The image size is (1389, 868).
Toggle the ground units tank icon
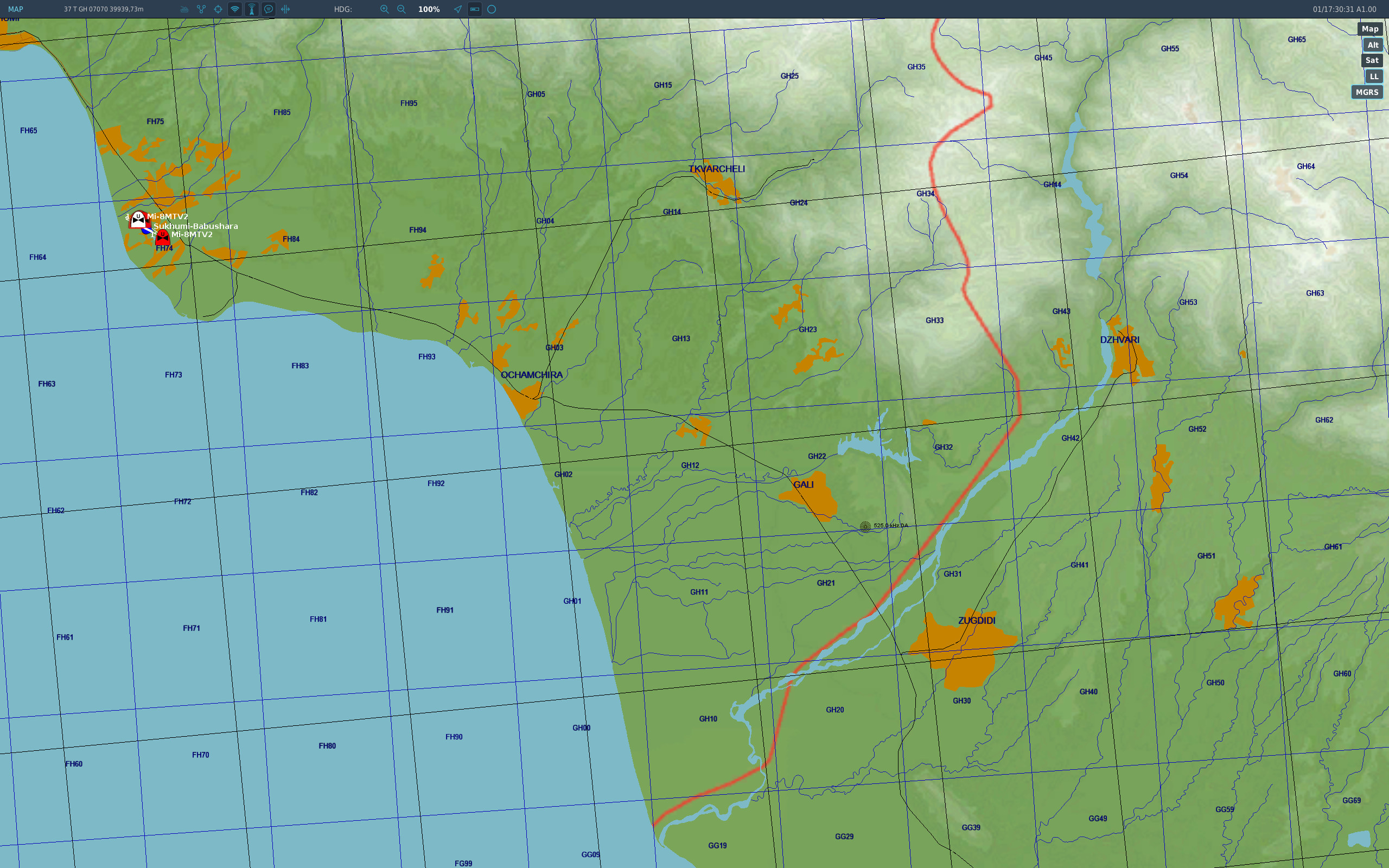click(x=184, y=9)
